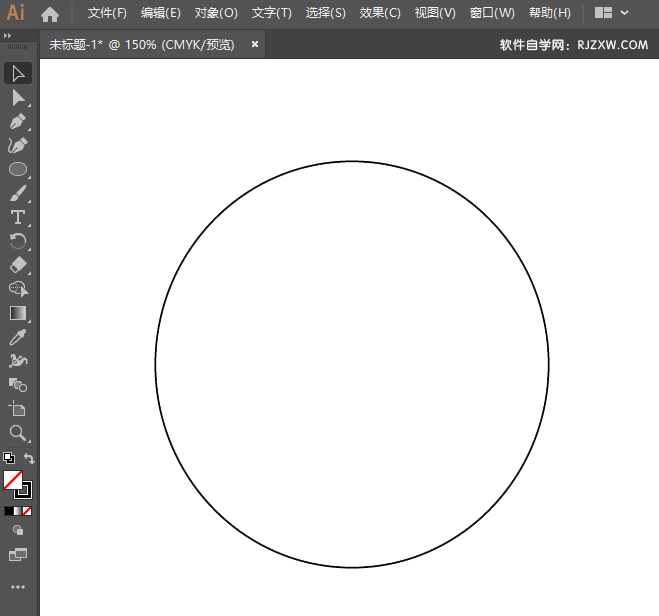The width and height of the screenshot is (659, 616).
Task: Open the 文字(T) menu
Action: [x=272, y=13]
